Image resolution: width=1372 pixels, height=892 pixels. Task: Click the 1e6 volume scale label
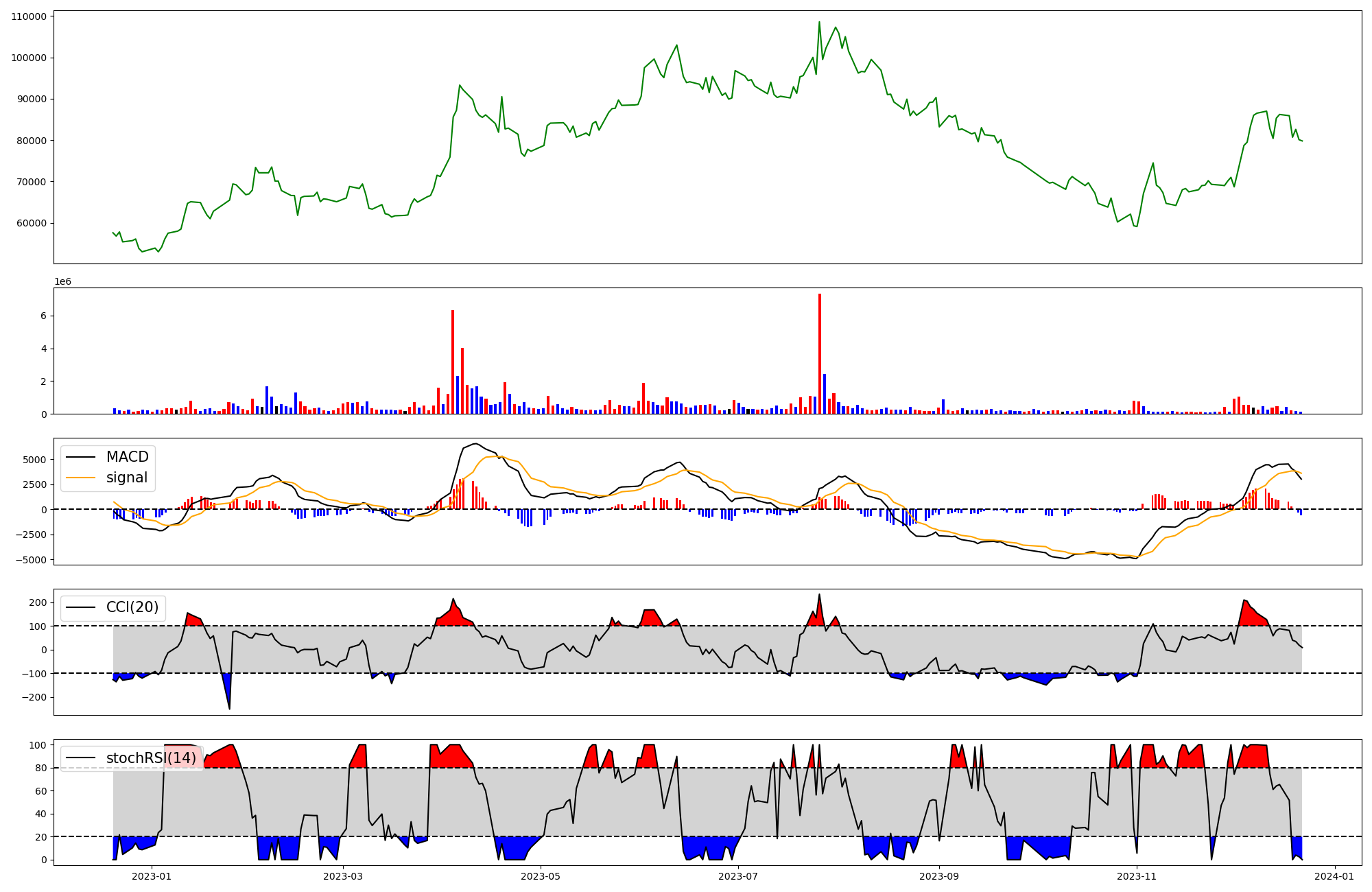(x=62, y=282)
